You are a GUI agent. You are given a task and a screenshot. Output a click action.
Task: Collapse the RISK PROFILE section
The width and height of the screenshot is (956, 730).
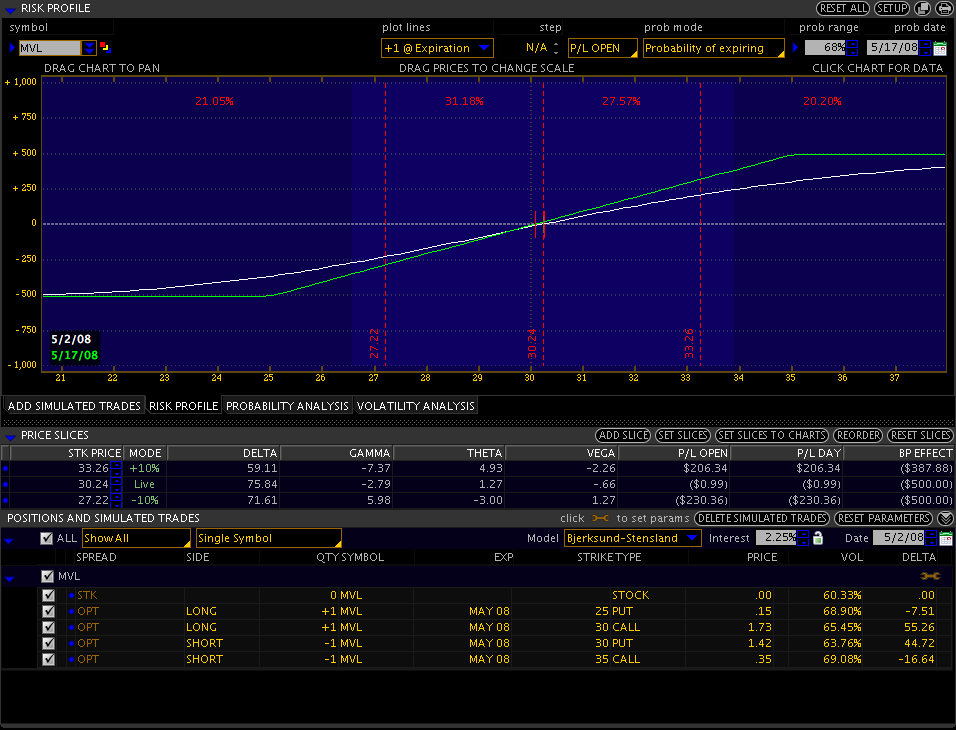click(10, 9)
